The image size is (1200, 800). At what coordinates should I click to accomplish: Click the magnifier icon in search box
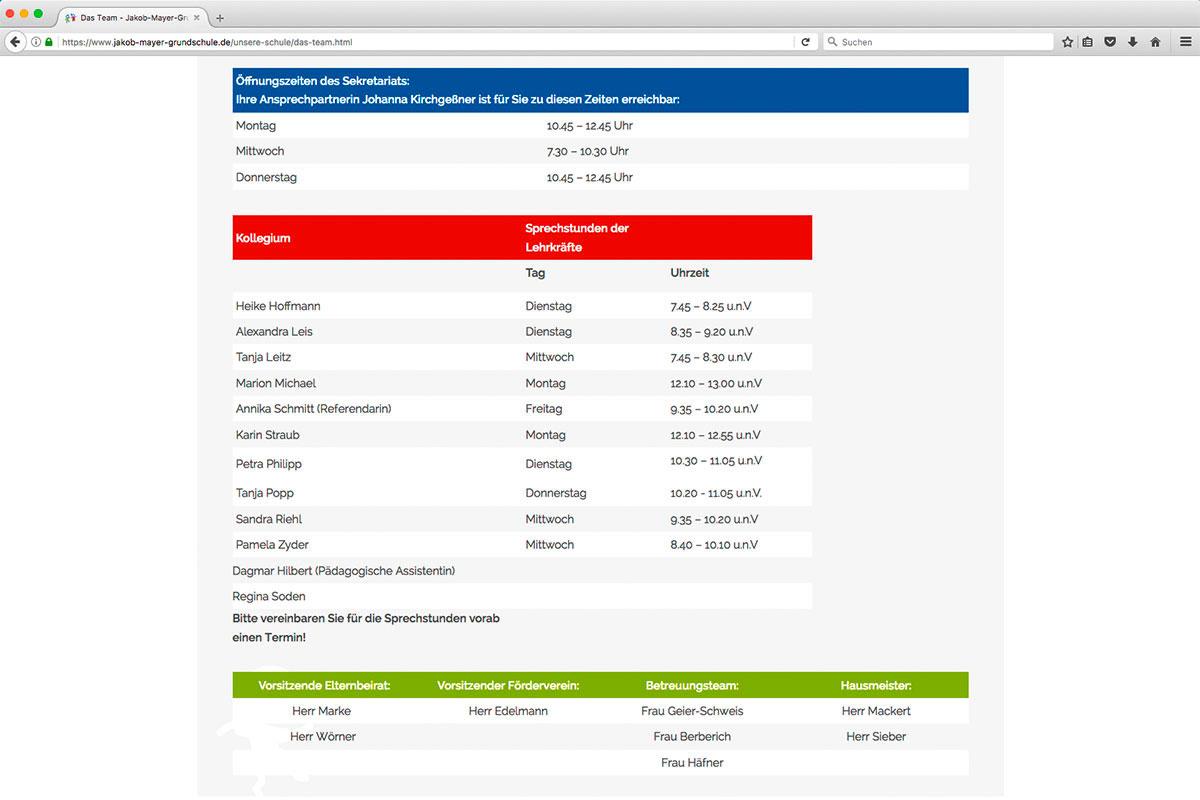832,42
